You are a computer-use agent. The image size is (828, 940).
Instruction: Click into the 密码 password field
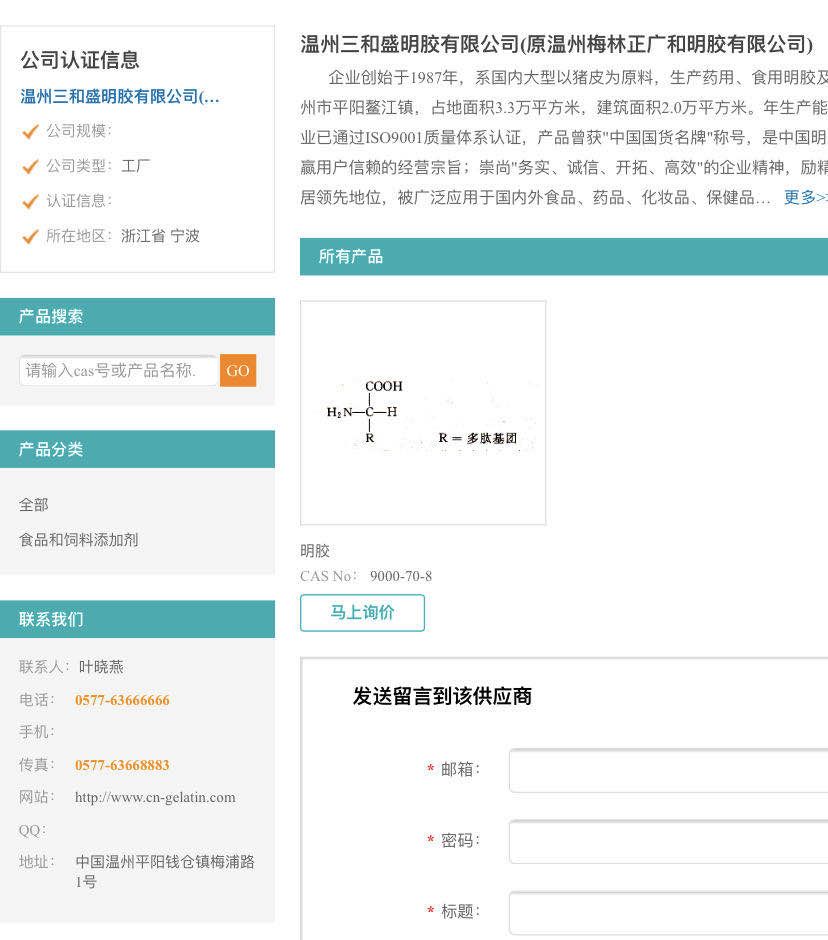668,841
